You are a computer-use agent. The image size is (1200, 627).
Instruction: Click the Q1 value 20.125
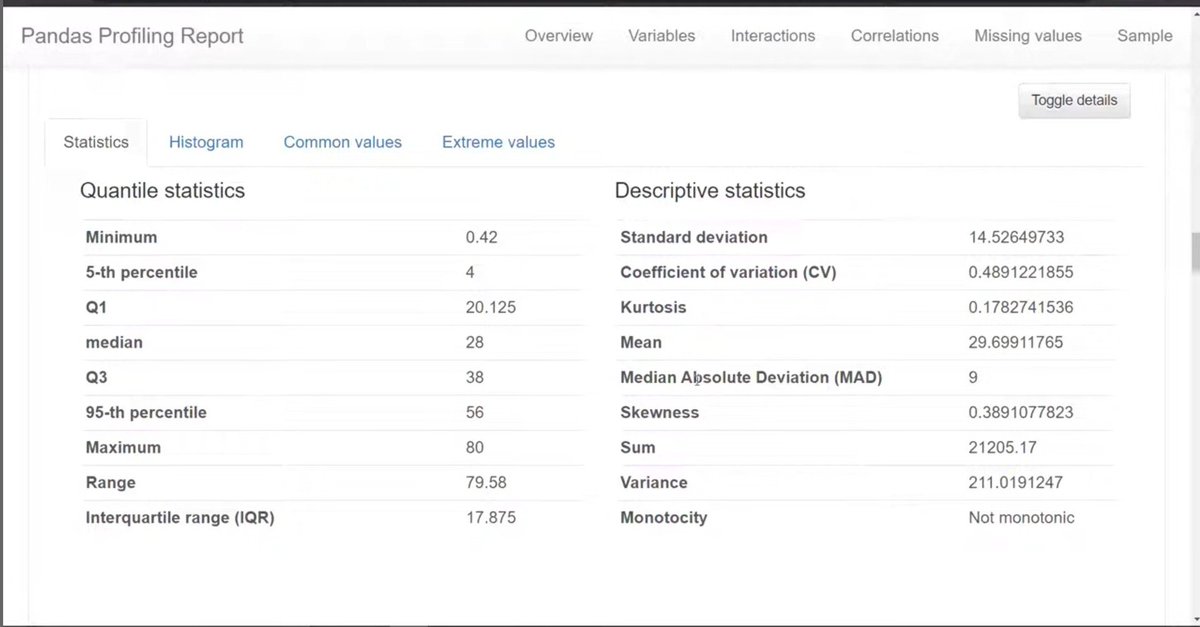tap(490, 307)
